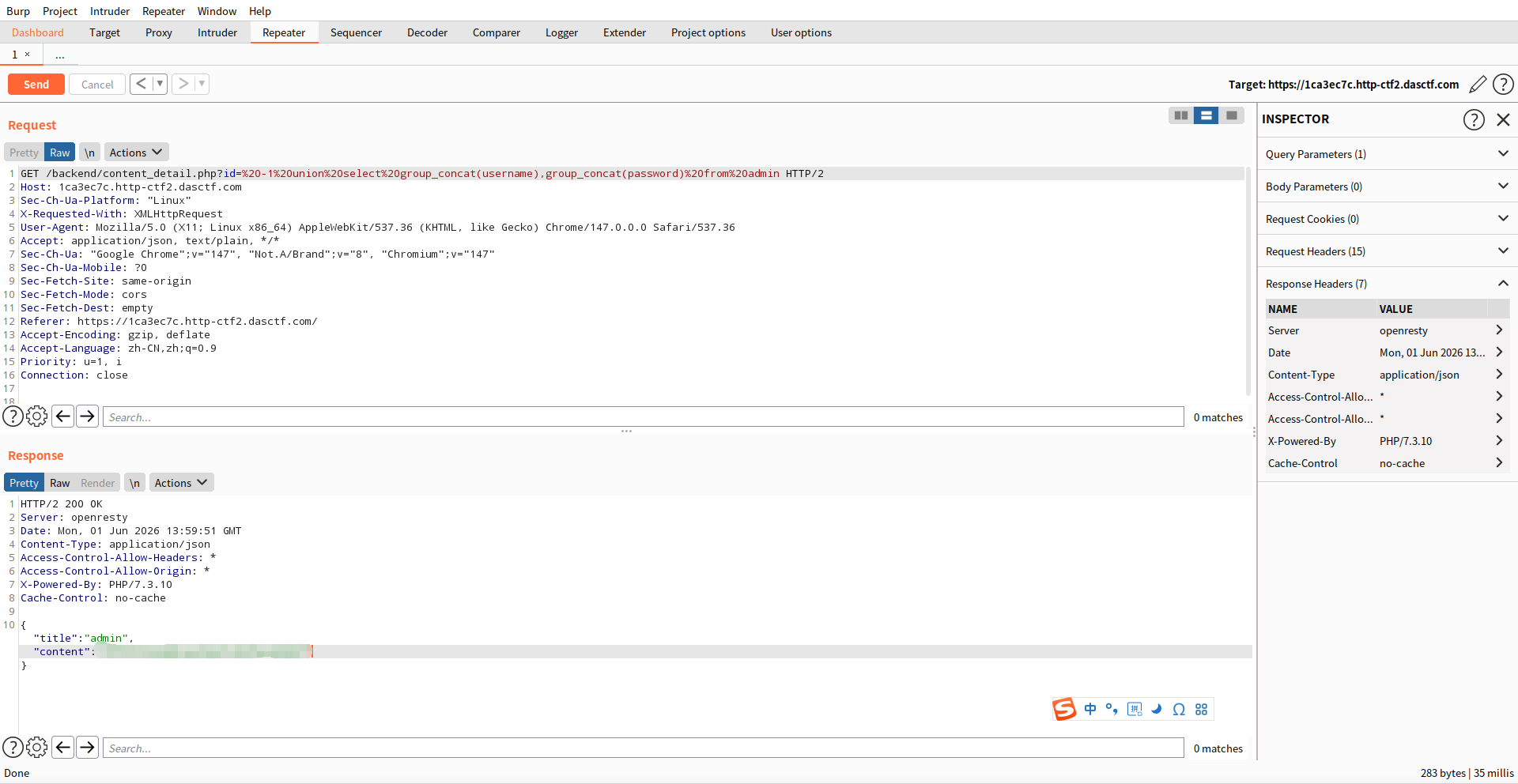Expand Request Cookies section
Viewport: 1518px width, 784px height.
coord(1387,219)
